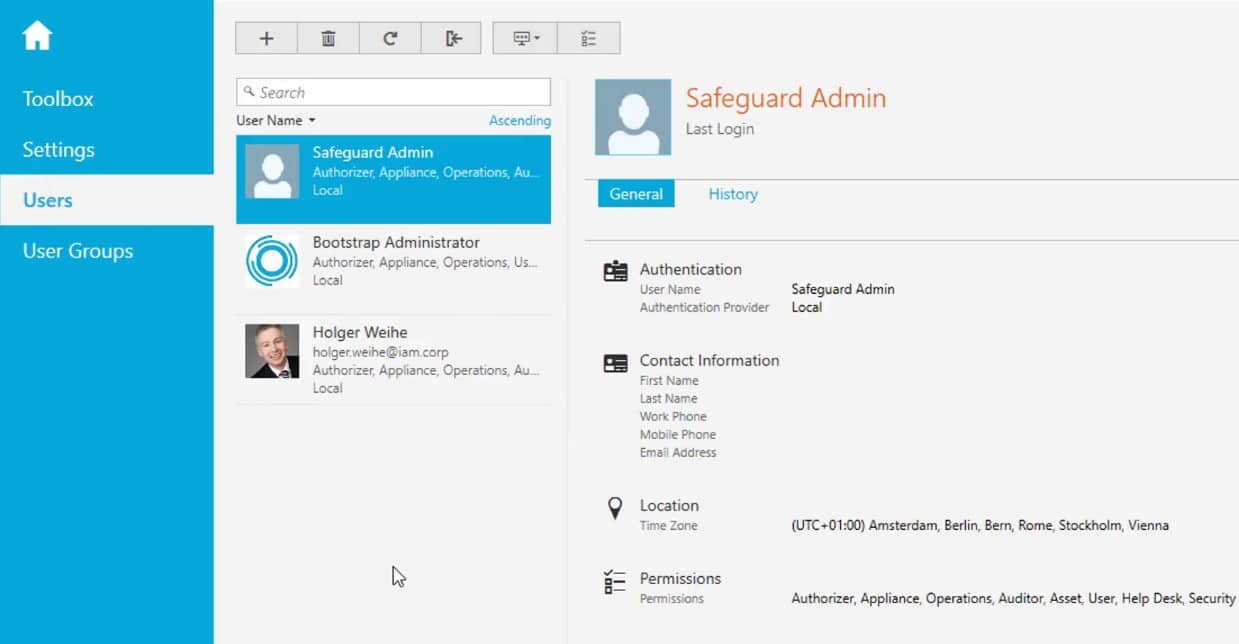This screenshot has height=644, width=1239.
Task: Click Holger Weihe's profile photo
Action: click(x=272, y=351)
